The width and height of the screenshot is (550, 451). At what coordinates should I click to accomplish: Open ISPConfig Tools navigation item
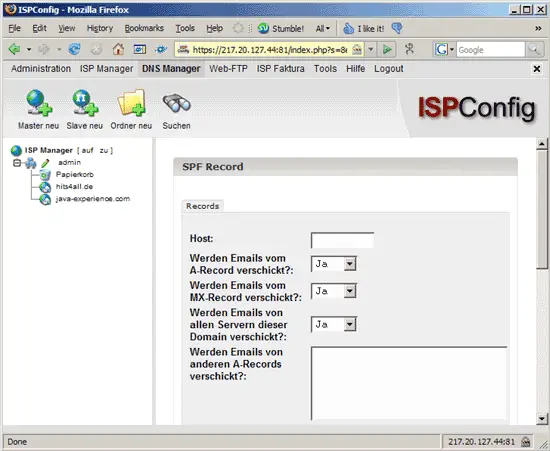tap(325, 69)
